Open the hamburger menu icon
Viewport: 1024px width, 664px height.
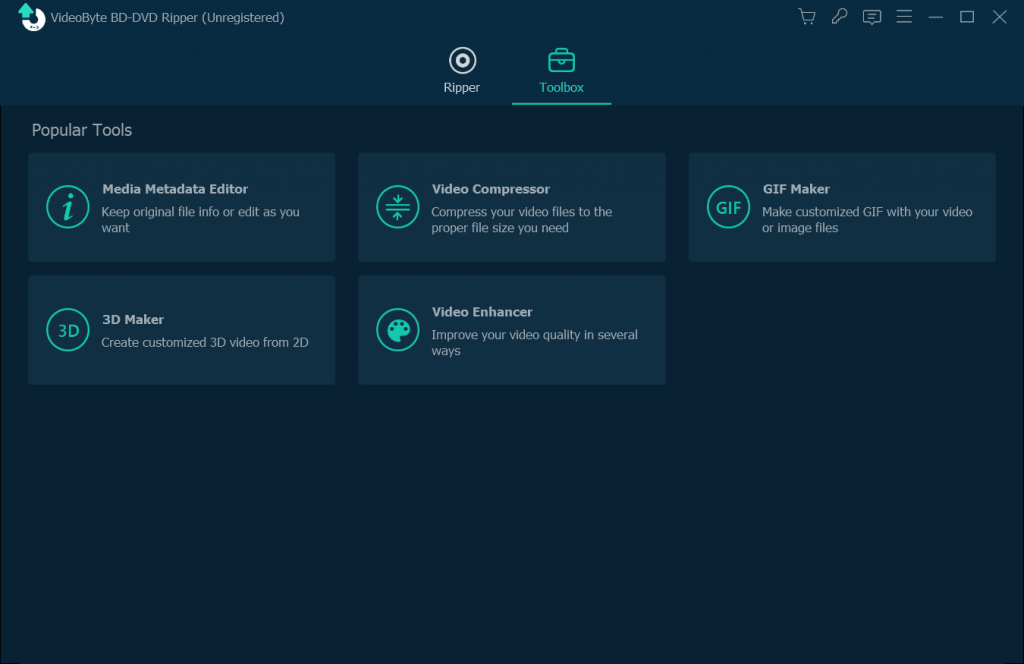point(904,16)
